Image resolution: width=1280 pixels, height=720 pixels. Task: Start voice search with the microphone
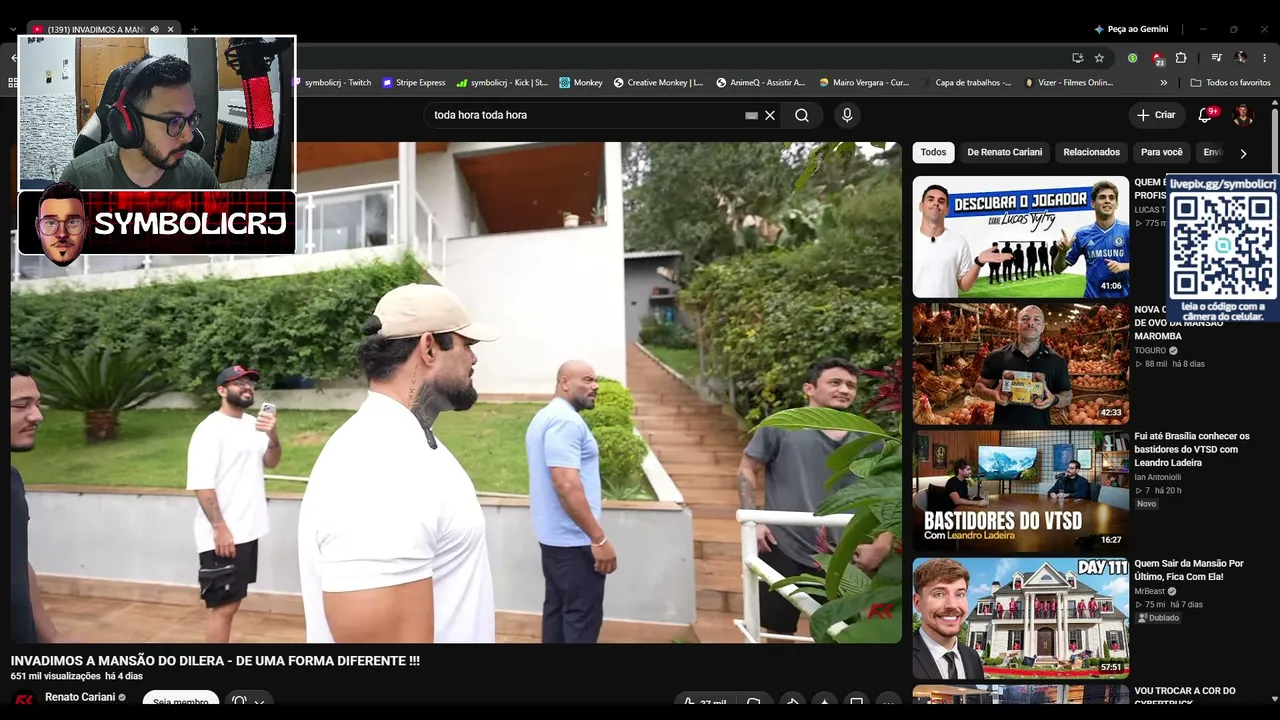pos(847,115)
